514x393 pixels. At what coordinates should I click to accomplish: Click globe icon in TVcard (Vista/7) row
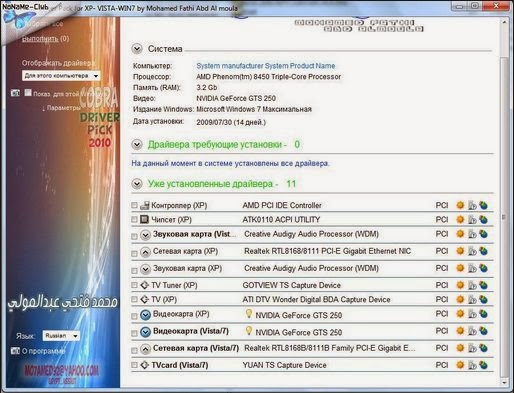[483, 365]
